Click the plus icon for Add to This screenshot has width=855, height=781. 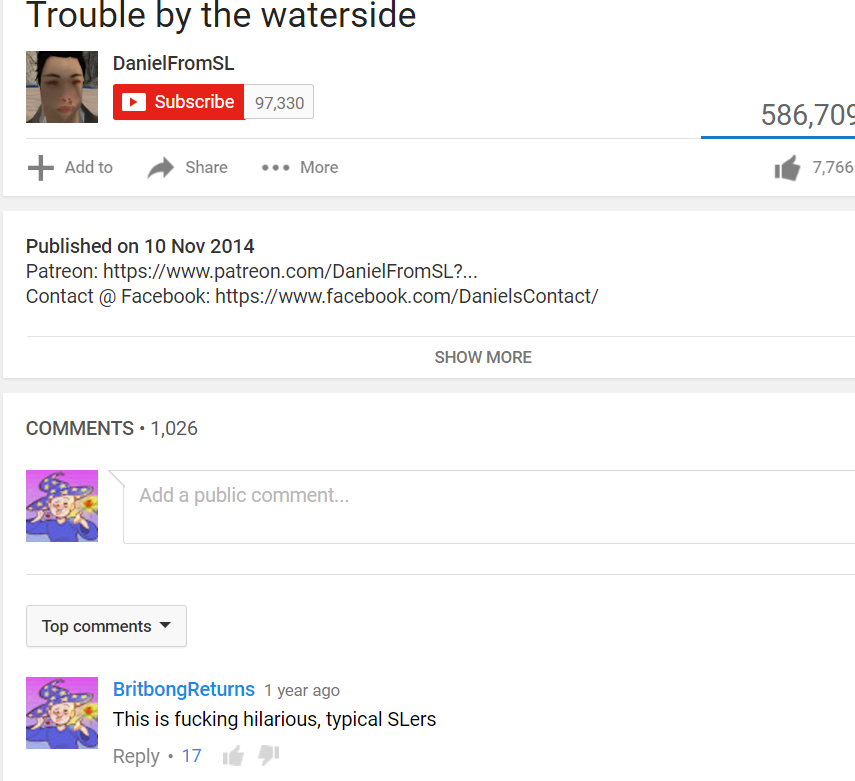[41, 167]
